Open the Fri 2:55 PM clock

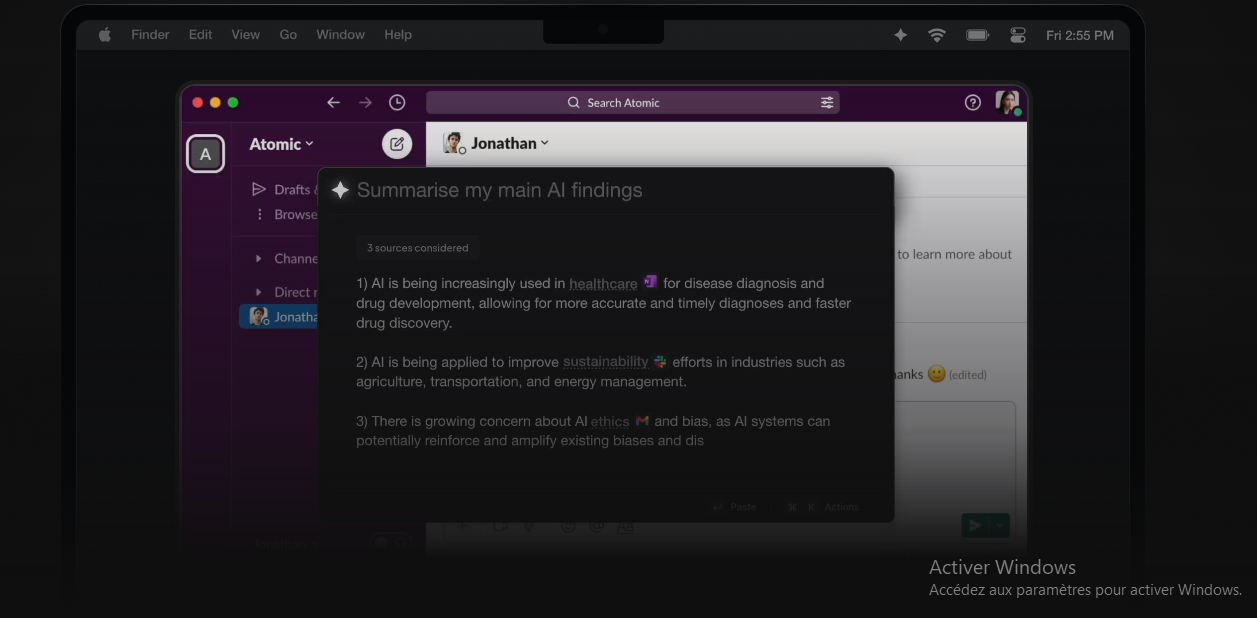point(1080,35)
